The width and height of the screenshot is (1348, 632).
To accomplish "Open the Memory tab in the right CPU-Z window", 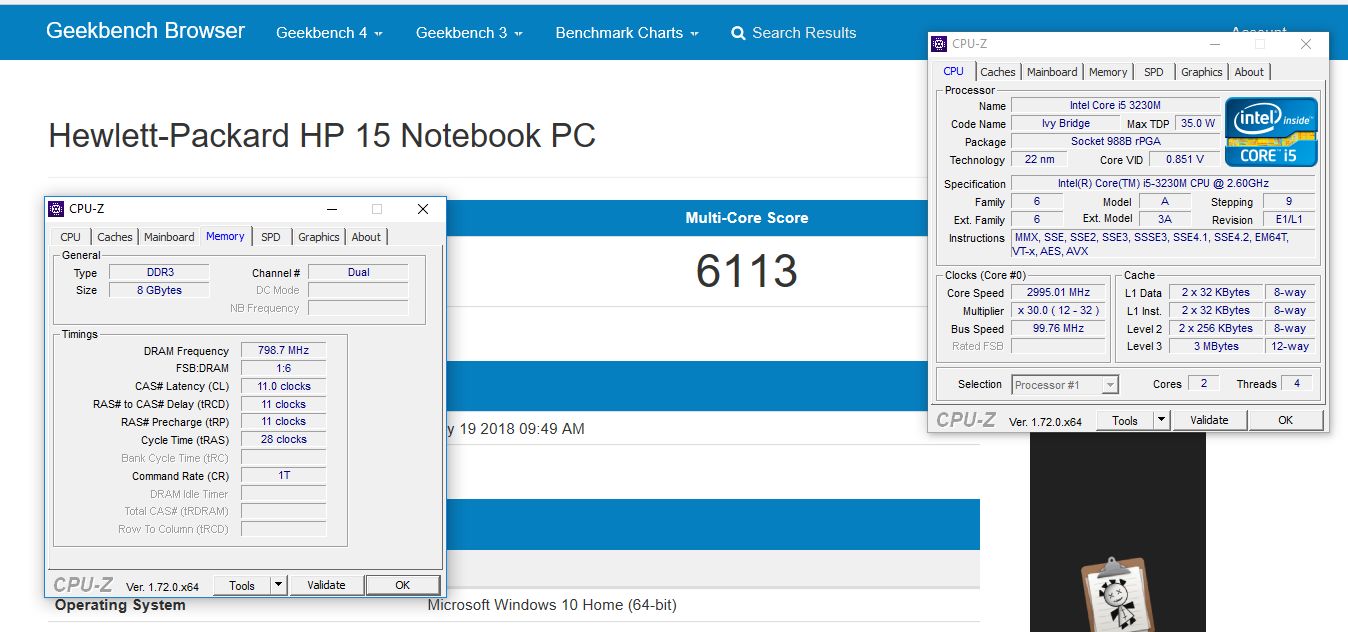I will coord(1108,72).
